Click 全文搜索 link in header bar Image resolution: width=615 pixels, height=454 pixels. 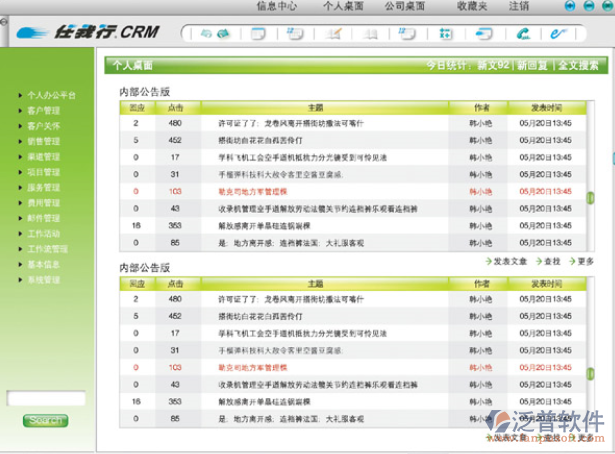(578, 66)
